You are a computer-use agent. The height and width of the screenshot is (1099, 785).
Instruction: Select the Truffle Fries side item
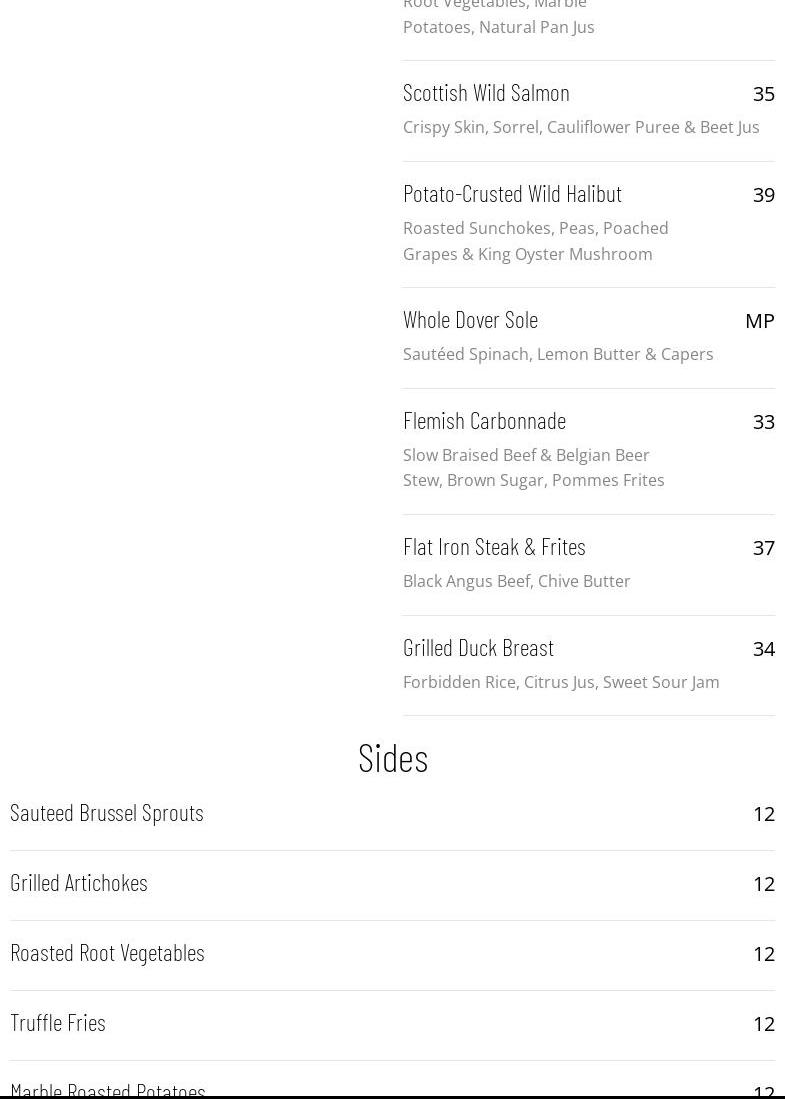pyautogui.click(x=57, y=1022)
